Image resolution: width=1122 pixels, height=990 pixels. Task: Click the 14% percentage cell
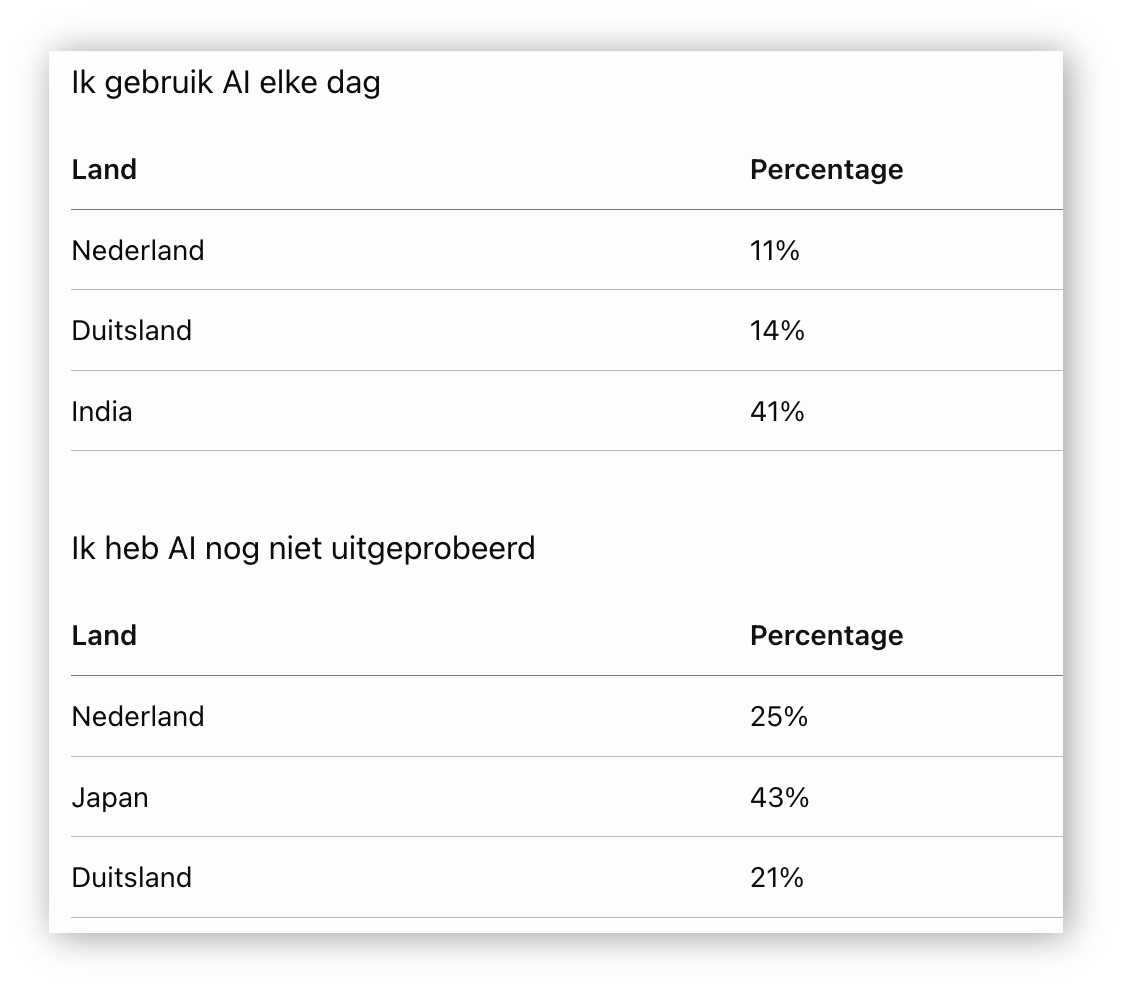click(777, 330)
